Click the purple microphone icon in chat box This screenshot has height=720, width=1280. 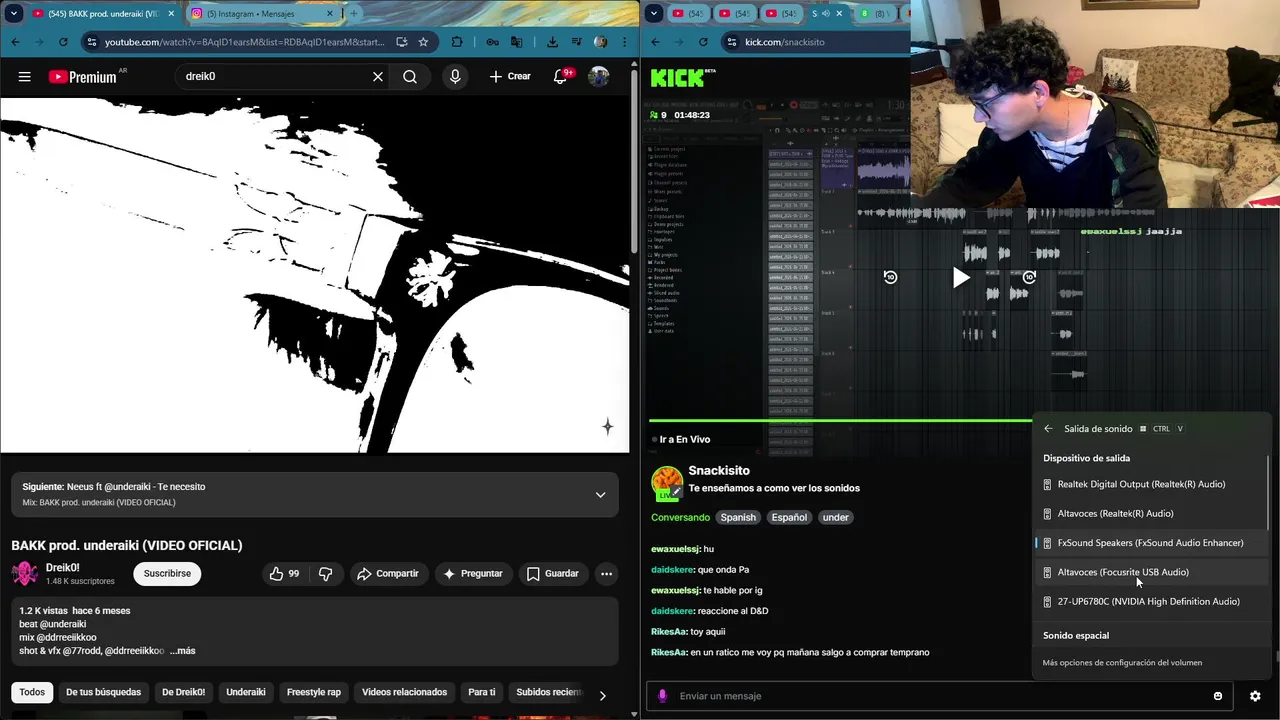[661, 696]
